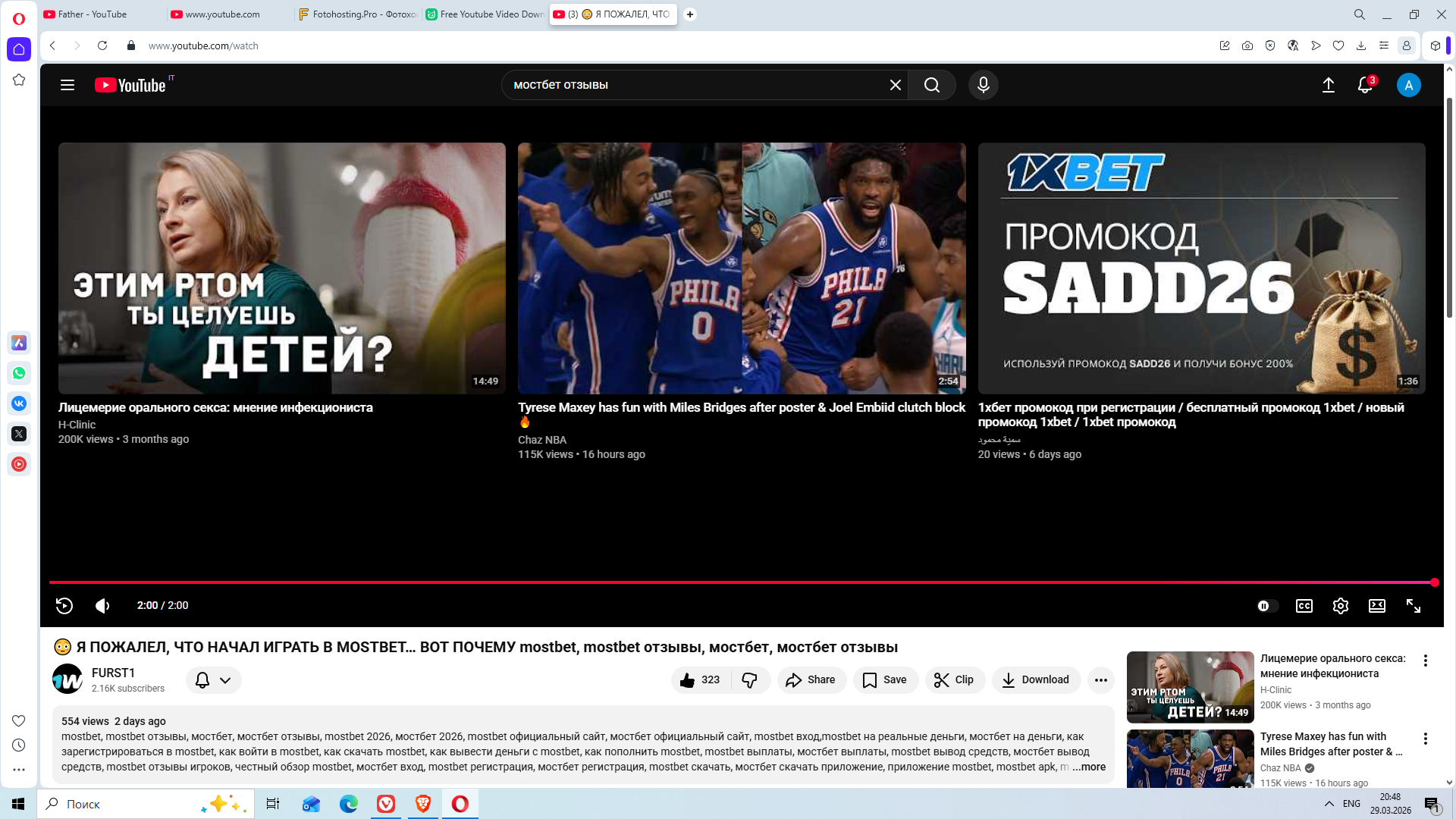Toggle autoplay switch in player
Image resolution: width=1456 pixels, height=819 pixels.
click(1266, 606)
